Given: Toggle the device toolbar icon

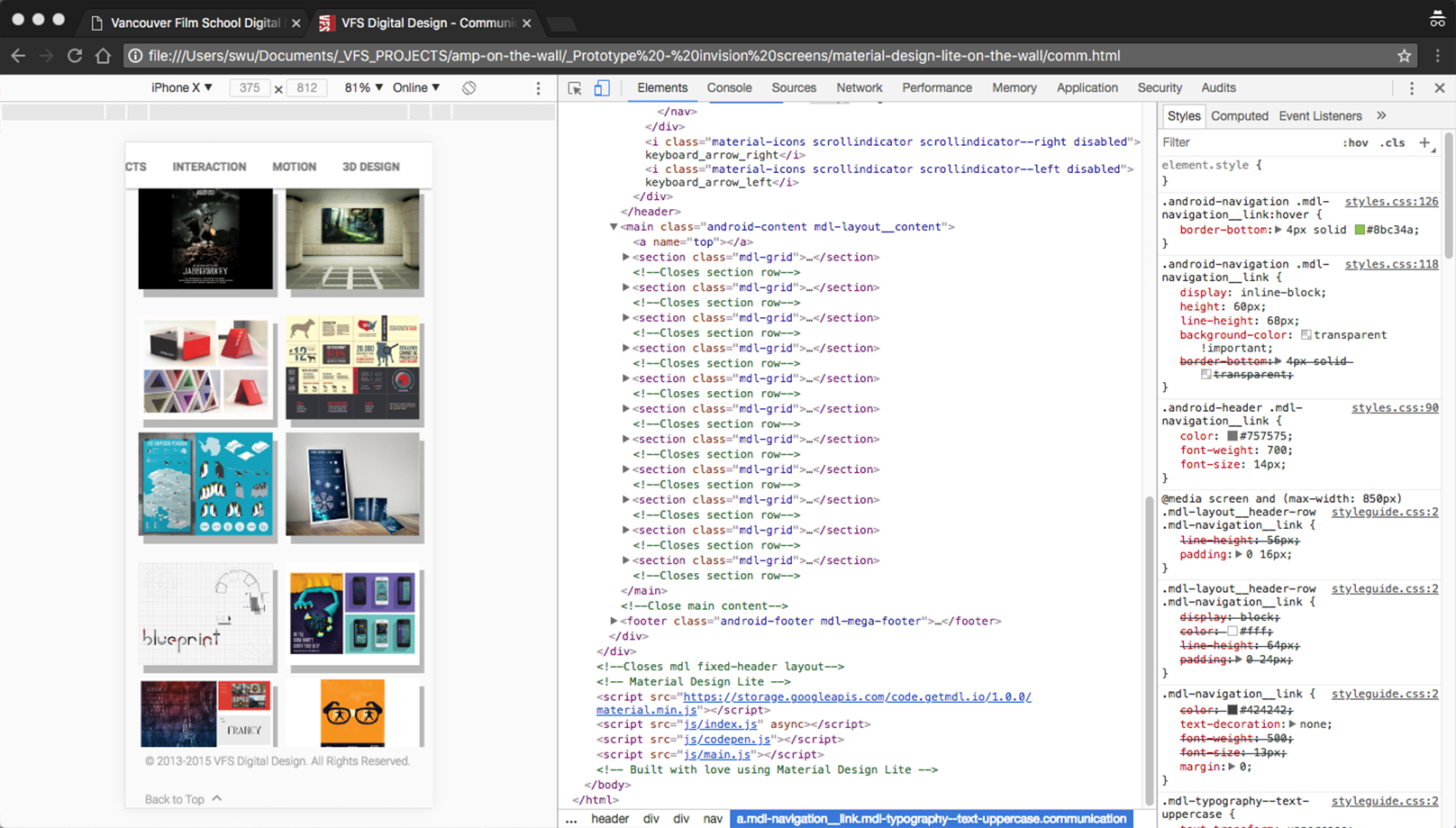Looking at the screenshot, I should pyautogui.click(x=602, y=88).
